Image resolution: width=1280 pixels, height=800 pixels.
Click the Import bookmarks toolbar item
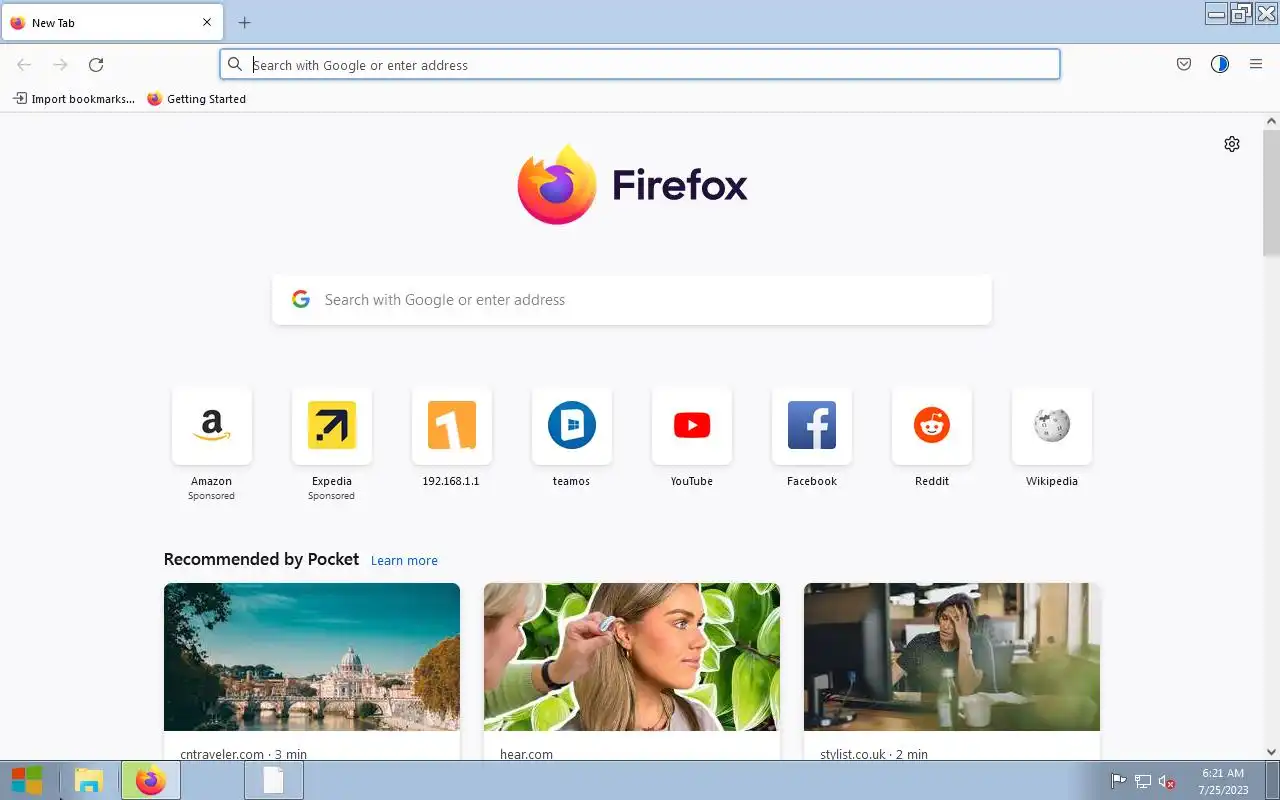click(73, 99)
